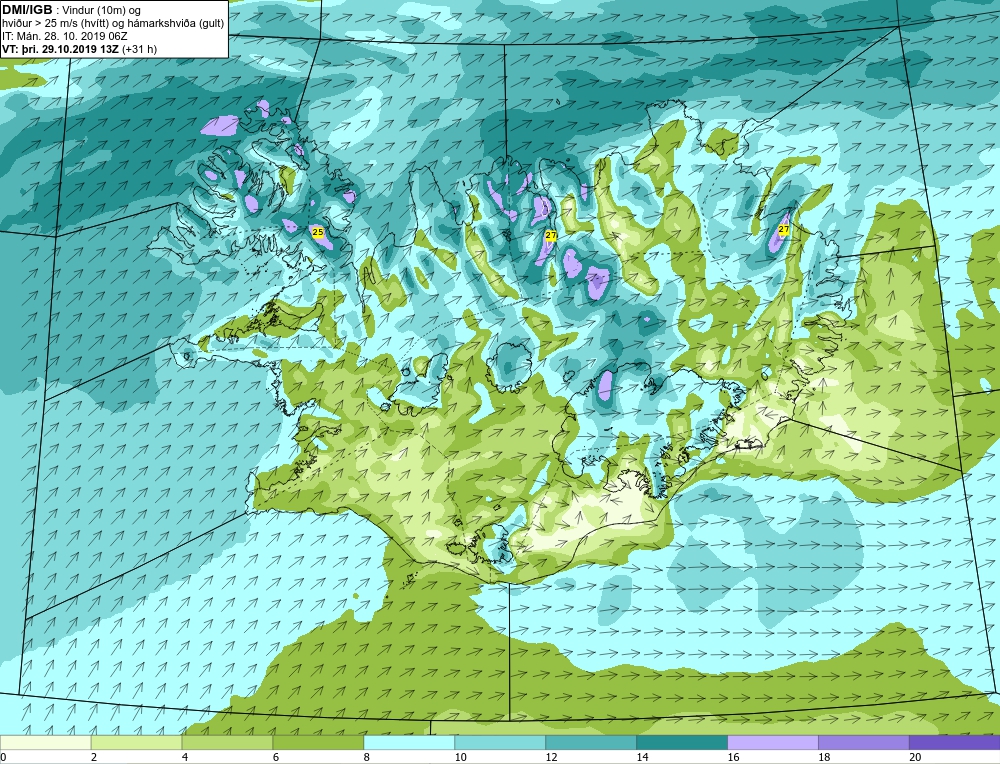The width and height of the screenshot is (1000, 764).
Task: Click the 'Vindur (10m) og' title text
Action: click(102, 10)
